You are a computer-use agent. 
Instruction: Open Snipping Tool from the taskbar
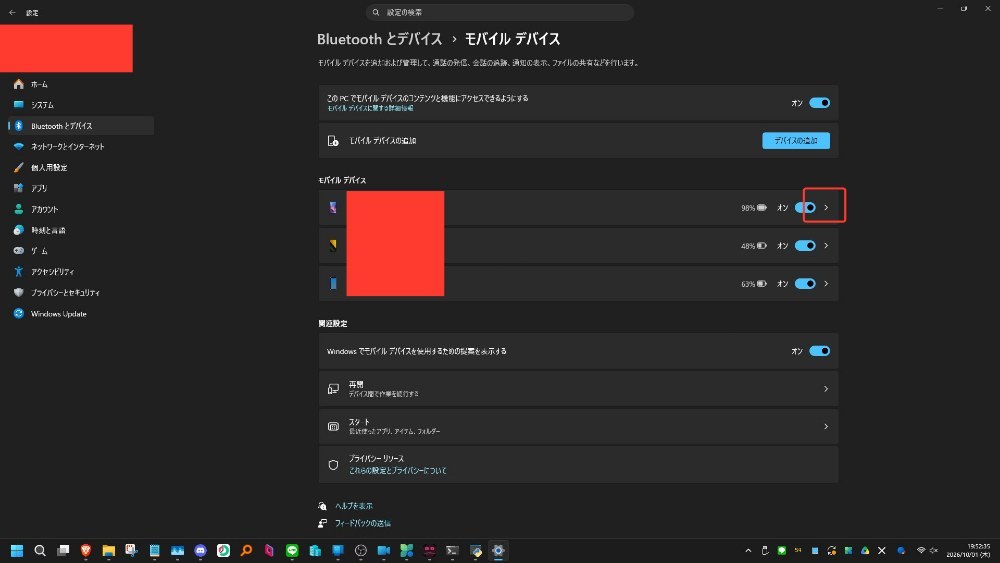coord(131,550)
